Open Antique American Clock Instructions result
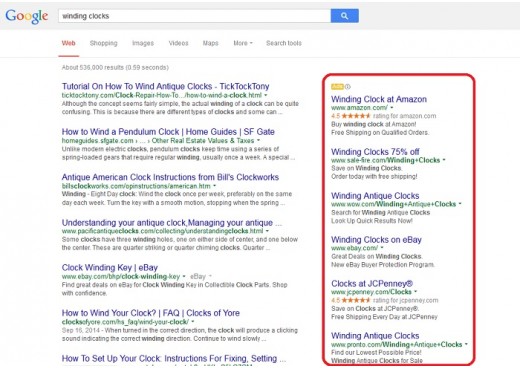This screenshot has width=520, height=368. tap(170, 177)
